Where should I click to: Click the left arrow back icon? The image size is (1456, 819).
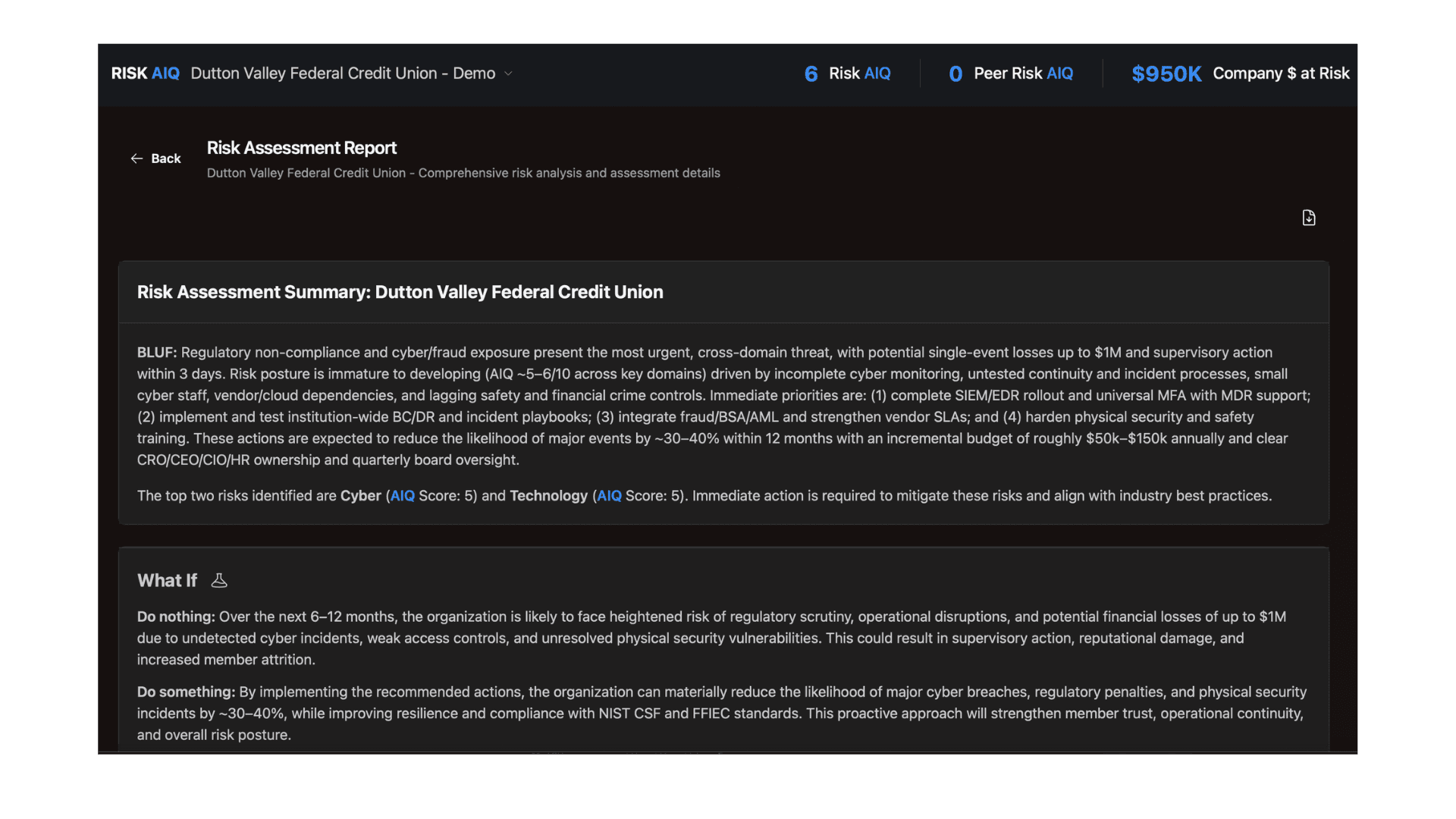tap(136, 158)
